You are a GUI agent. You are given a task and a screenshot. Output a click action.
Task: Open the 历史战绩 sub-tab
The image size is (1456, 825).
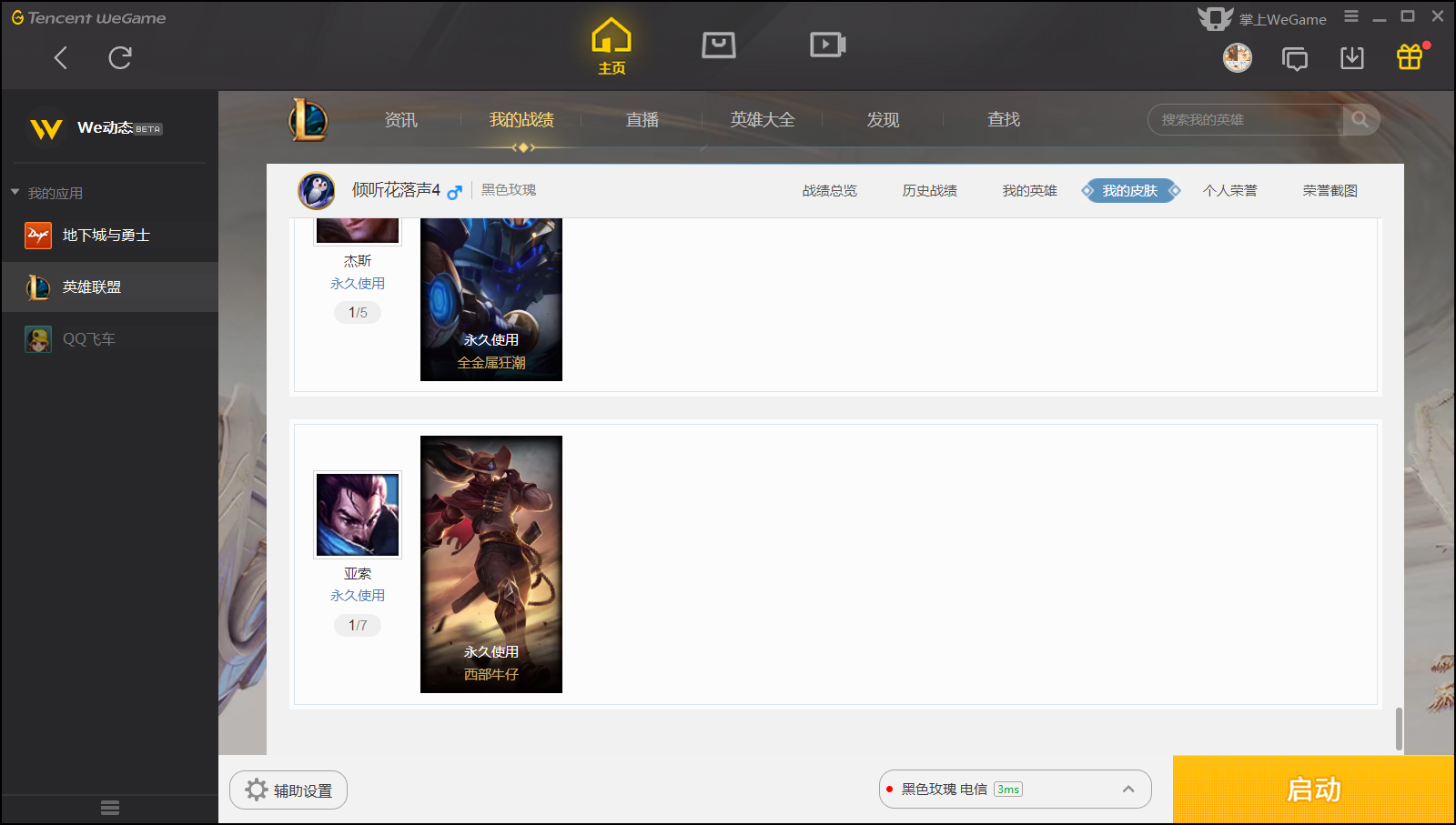click(x=930, y=191)
